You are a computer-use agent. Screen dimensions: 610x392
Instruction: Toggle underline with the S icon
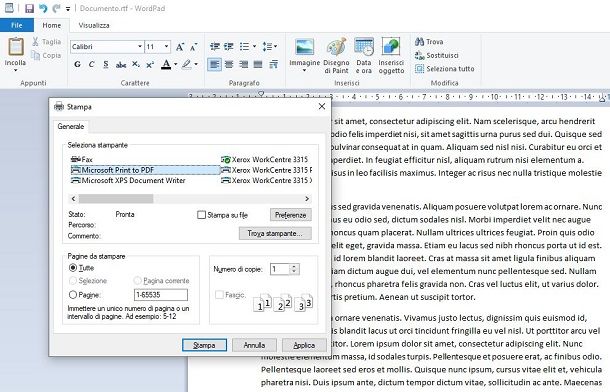[106, 64]
